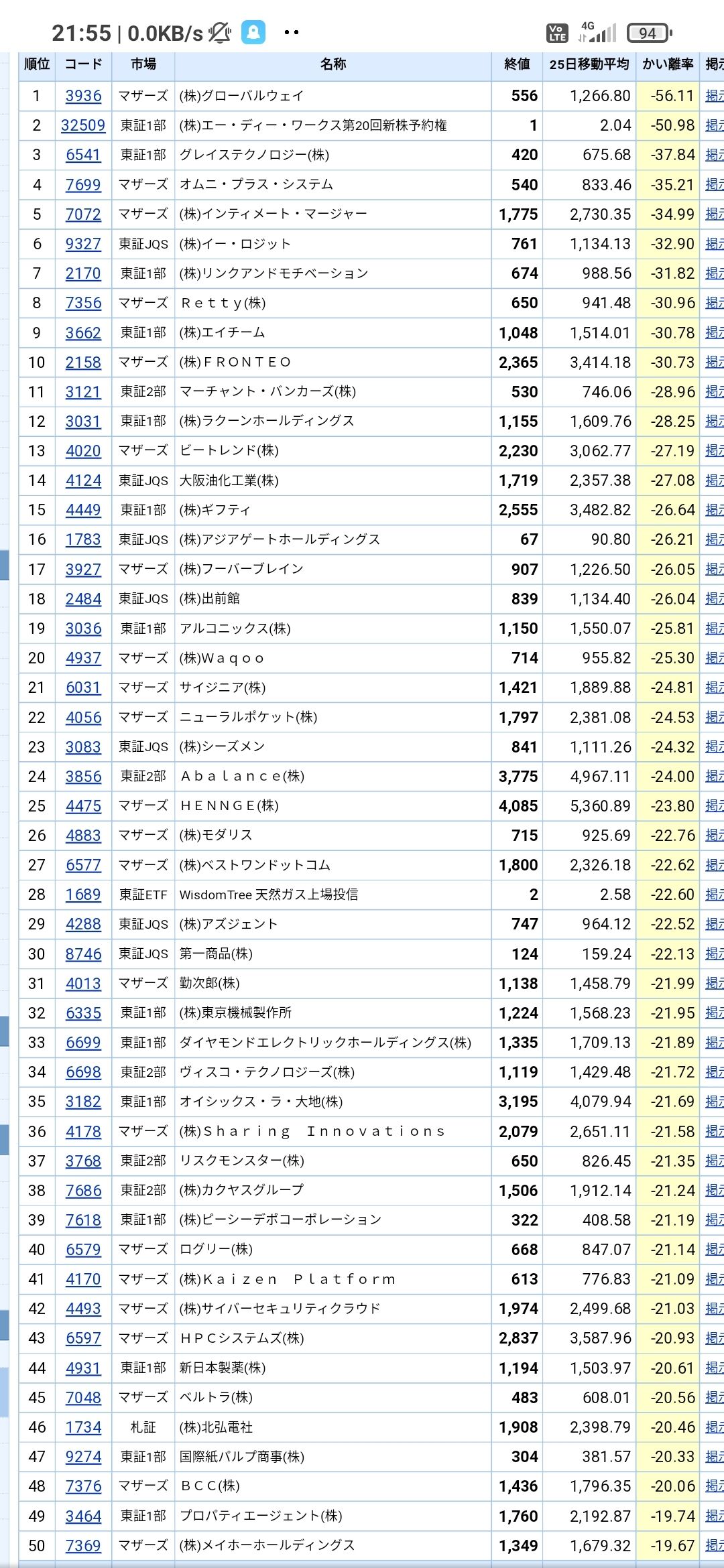Open stock code 4937 link
The width and height of the screenshot is (724, 1568).
tap(83, 658)
